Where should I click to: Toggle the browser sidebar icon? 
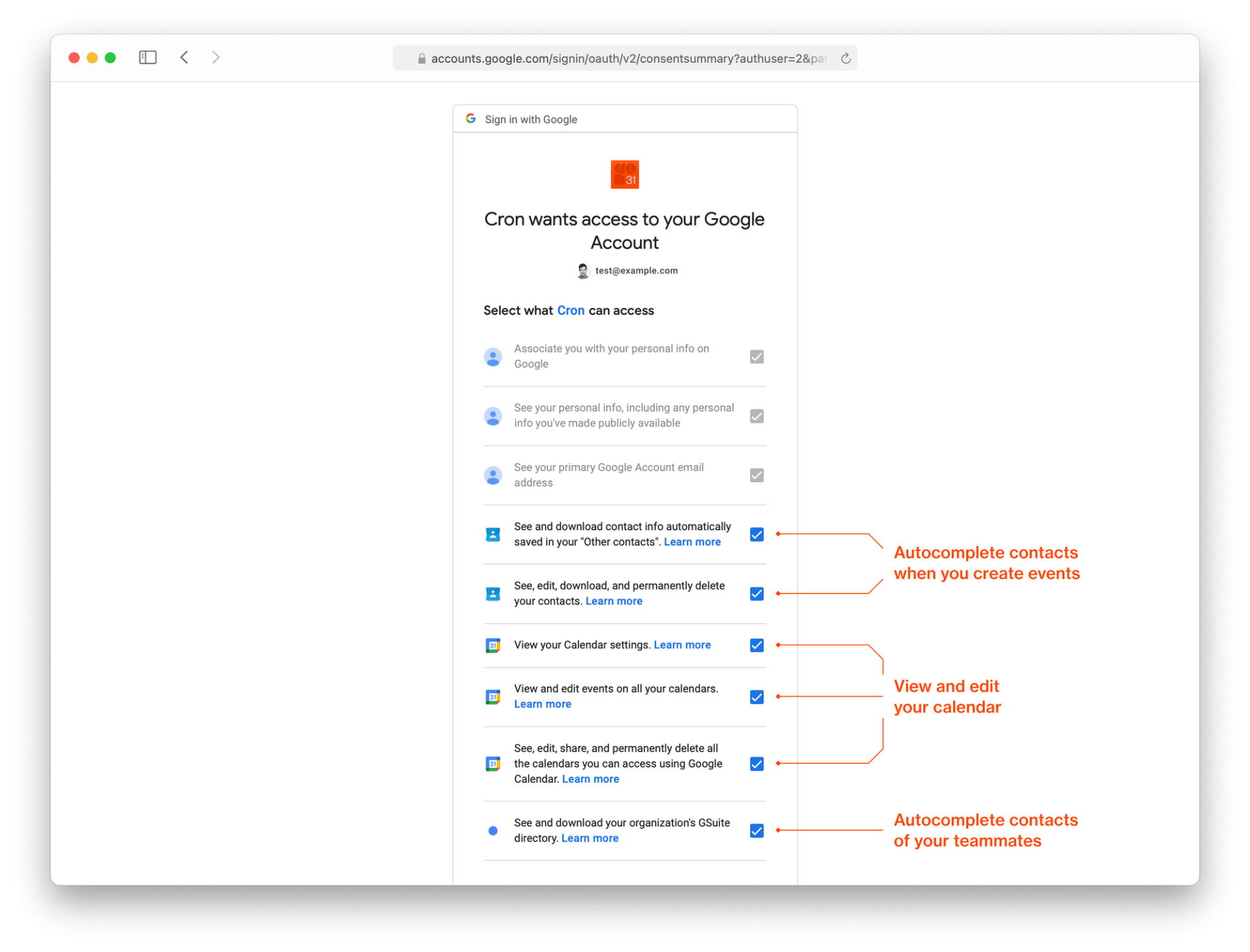pos(148,57)
